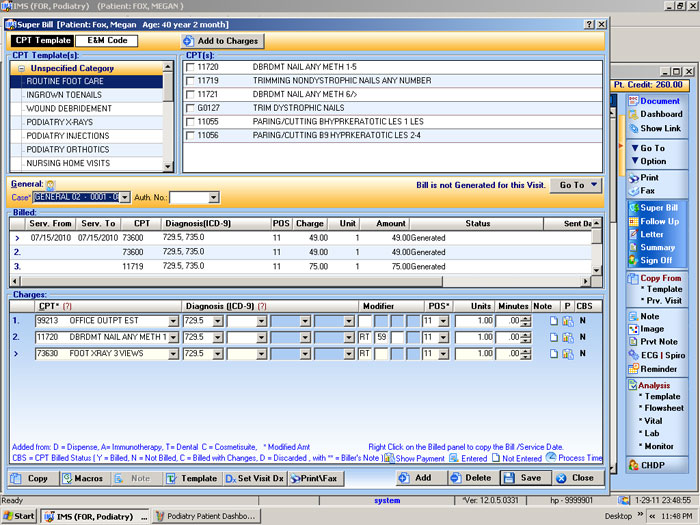Open the Go To dropdown button
This screenshot has width=700, height=525.
[576, 185]
